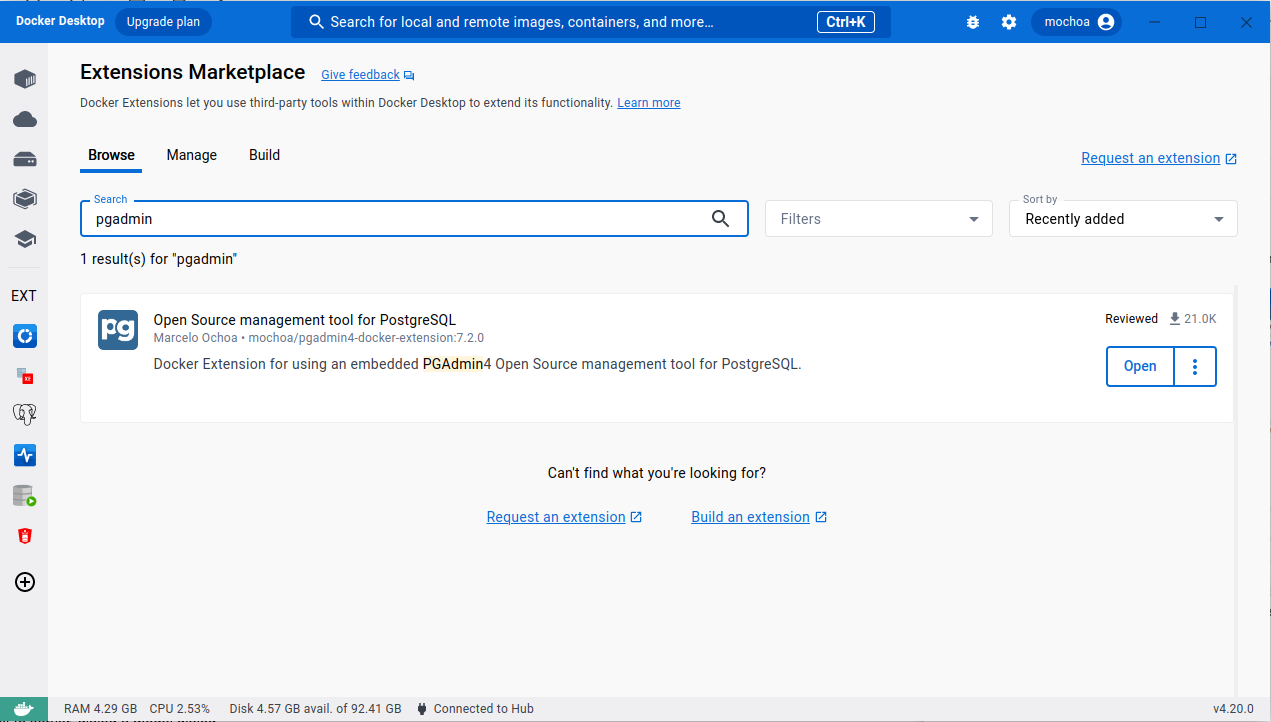Switch to the Build tab
The height and width of the screenshot is (722, 1271).
click(264, 155)
